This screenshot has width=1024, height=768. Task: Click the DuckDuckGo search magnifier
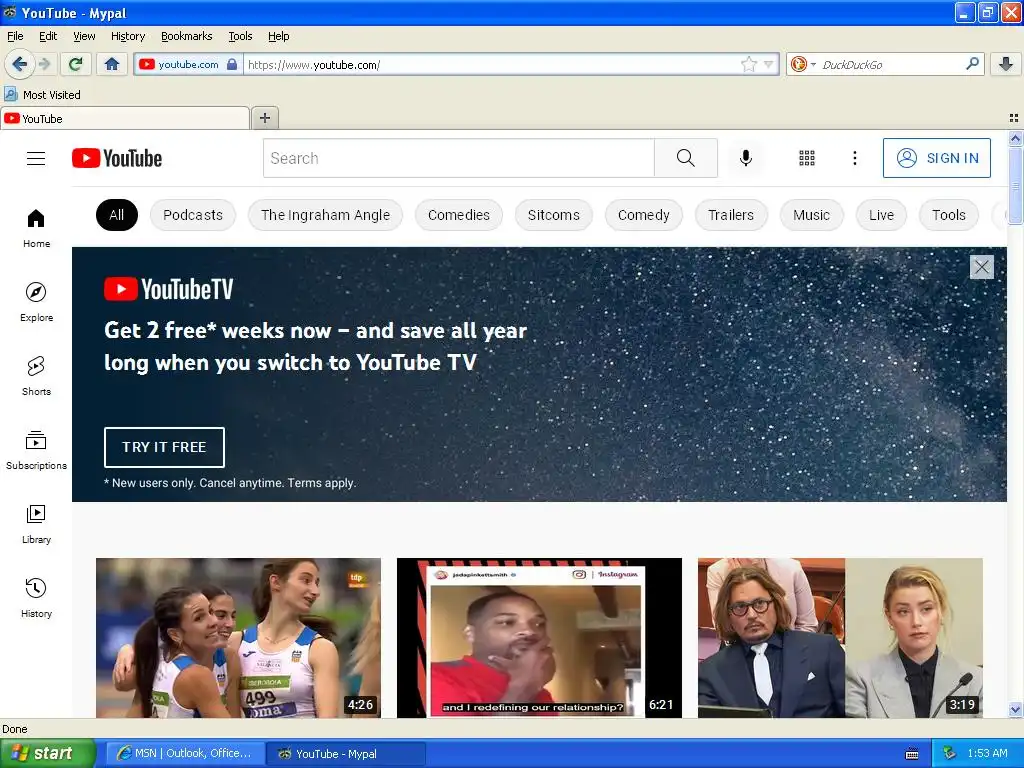972,64
